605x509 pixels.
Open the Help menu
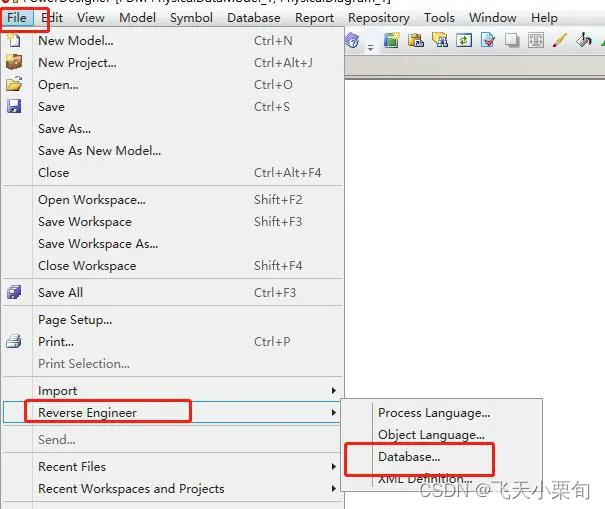click(544, 18)
